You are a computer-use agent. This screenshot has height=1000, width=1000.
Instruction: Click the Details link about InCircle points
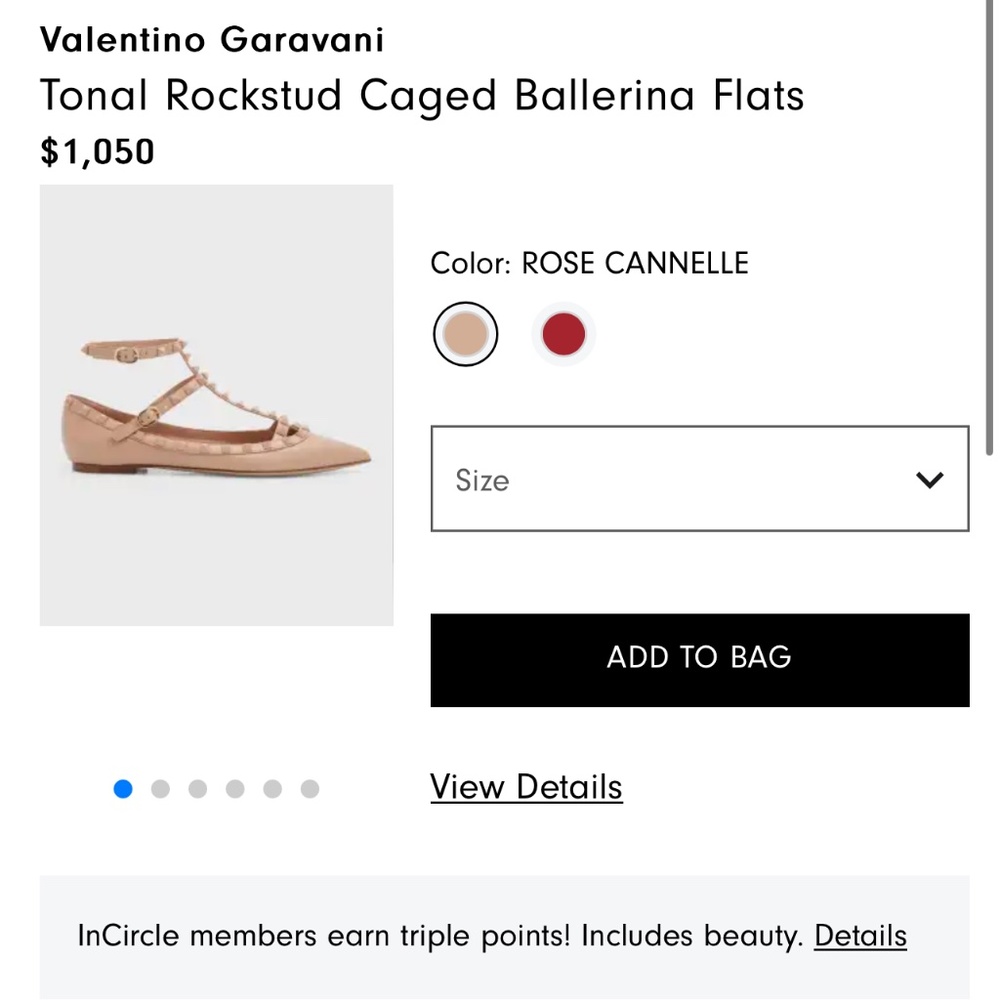pyautogui.click(x=860, y=936)
